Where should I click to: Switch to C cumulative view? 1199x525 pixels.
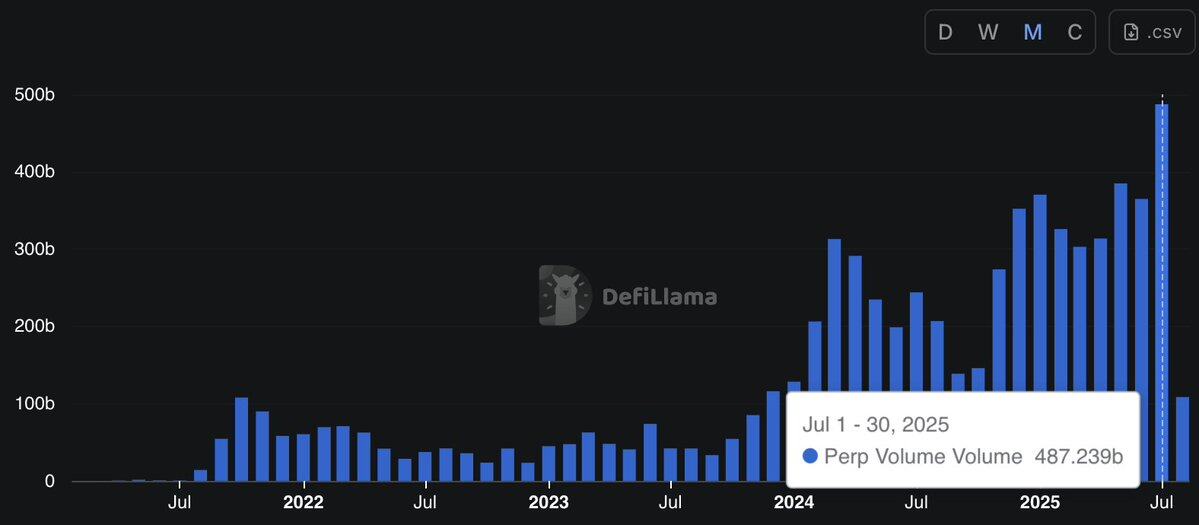pos(1075,32)
